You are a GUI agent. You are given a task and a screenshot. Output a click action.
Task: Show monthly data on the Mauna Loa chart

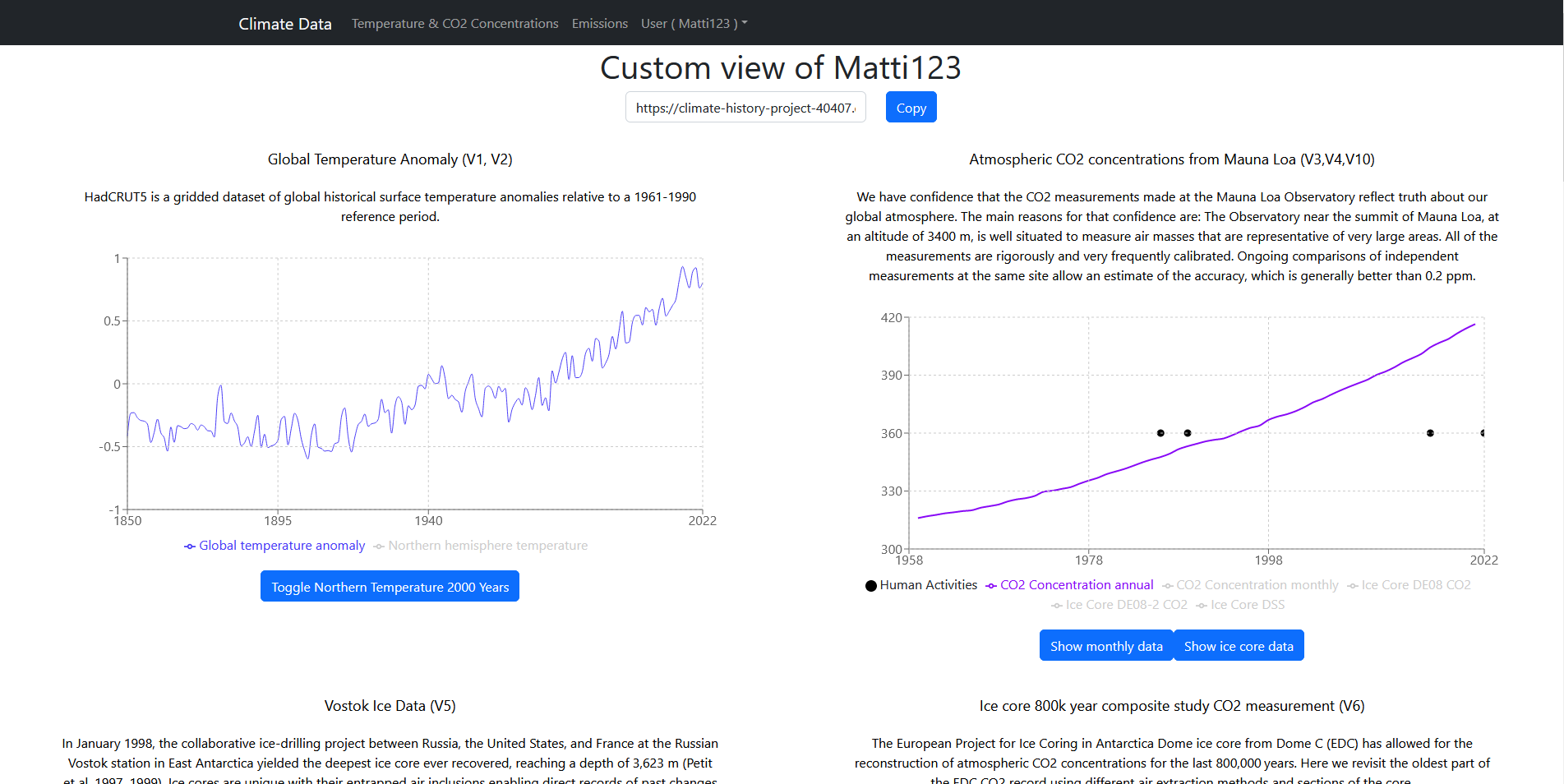[1105, 645]
